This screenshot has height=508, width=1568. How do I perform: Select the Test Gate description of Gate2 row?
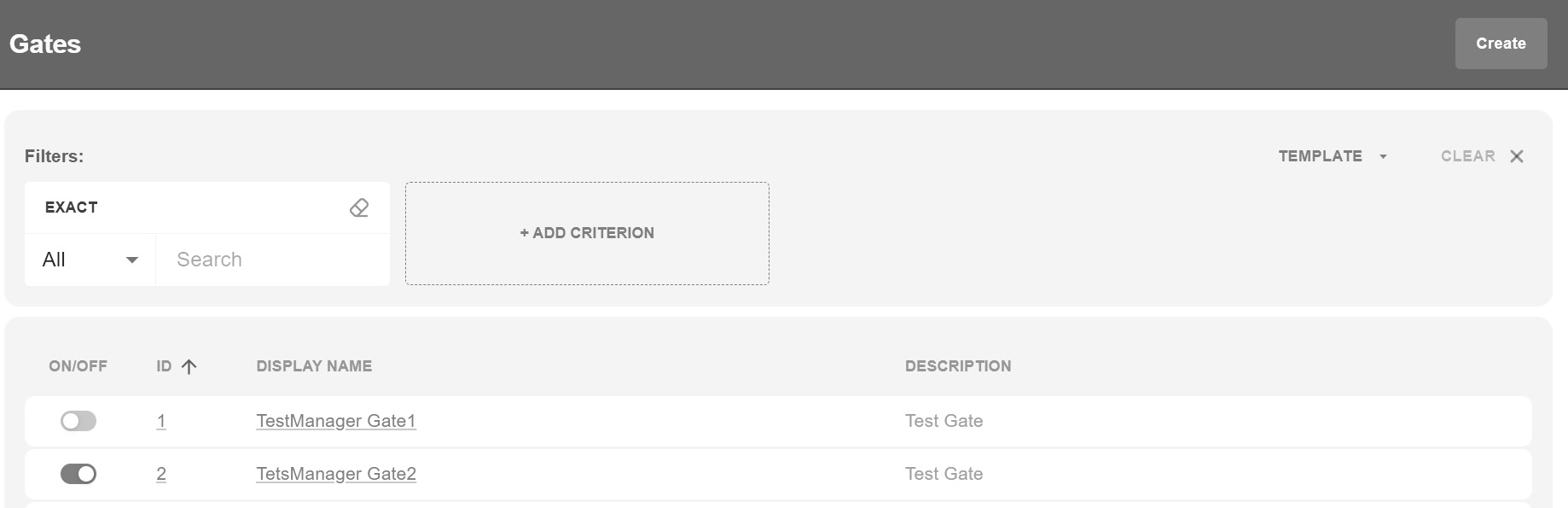click(944, 474)
